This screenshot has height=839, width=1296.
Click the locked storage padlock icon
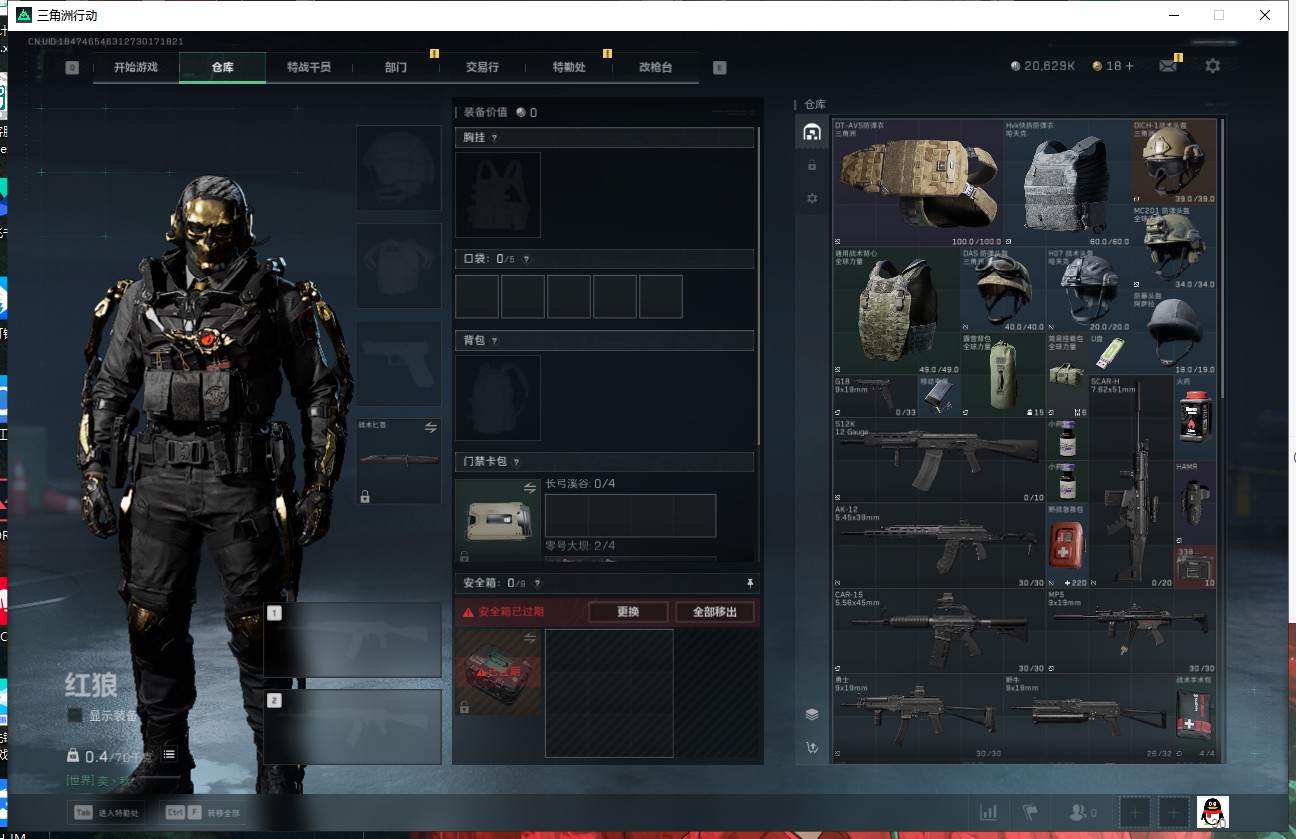(811, 165)
